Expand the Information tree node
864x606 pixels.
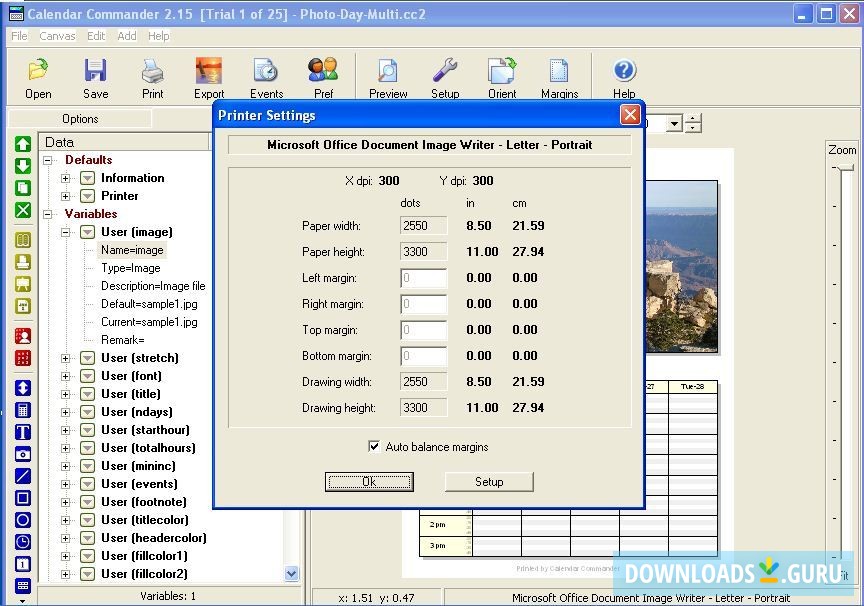pos(66,178)
